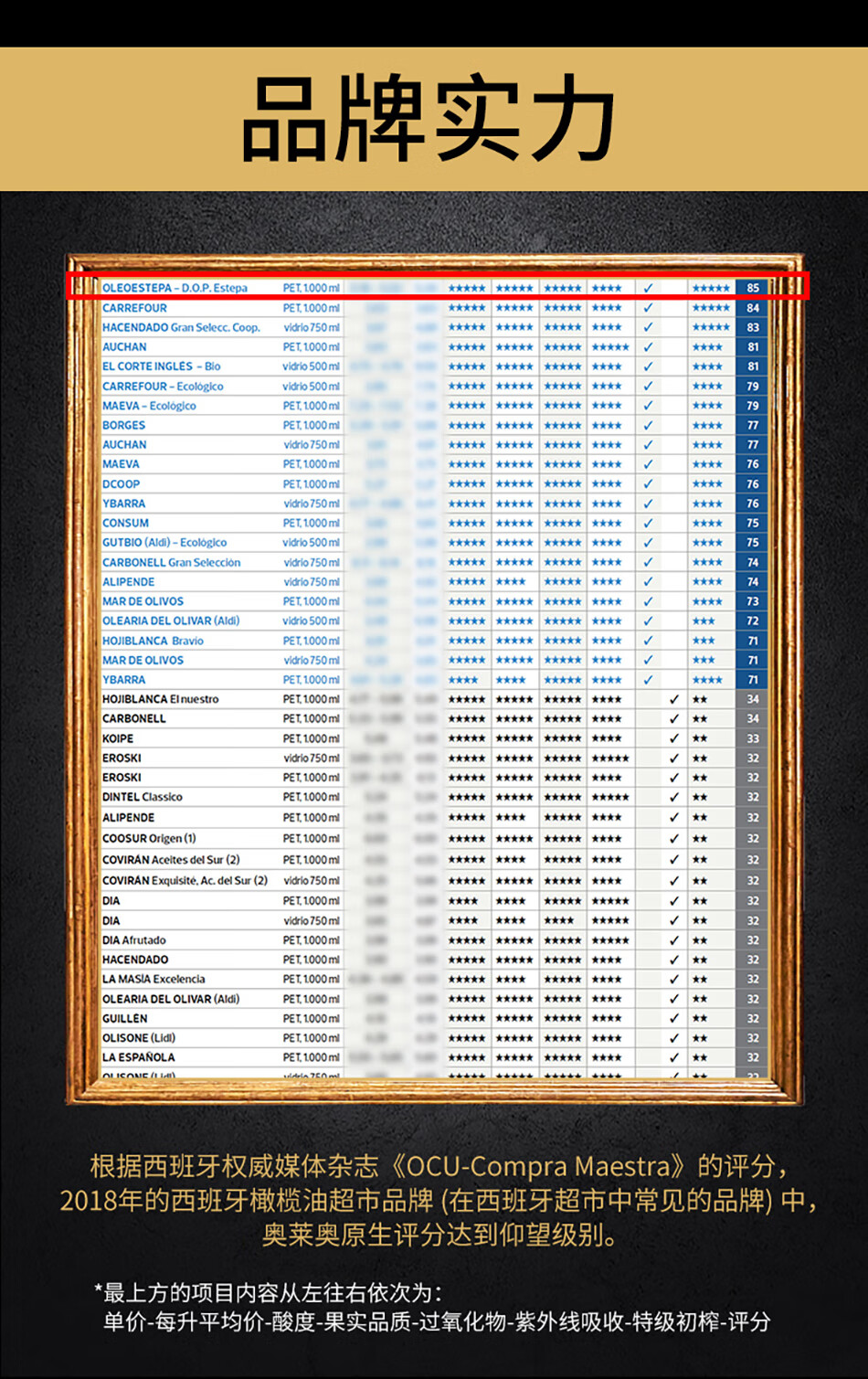Select the PET 1000 ml cell in the BORGES row
The image size is (868, 1379).
coord(311,425)
